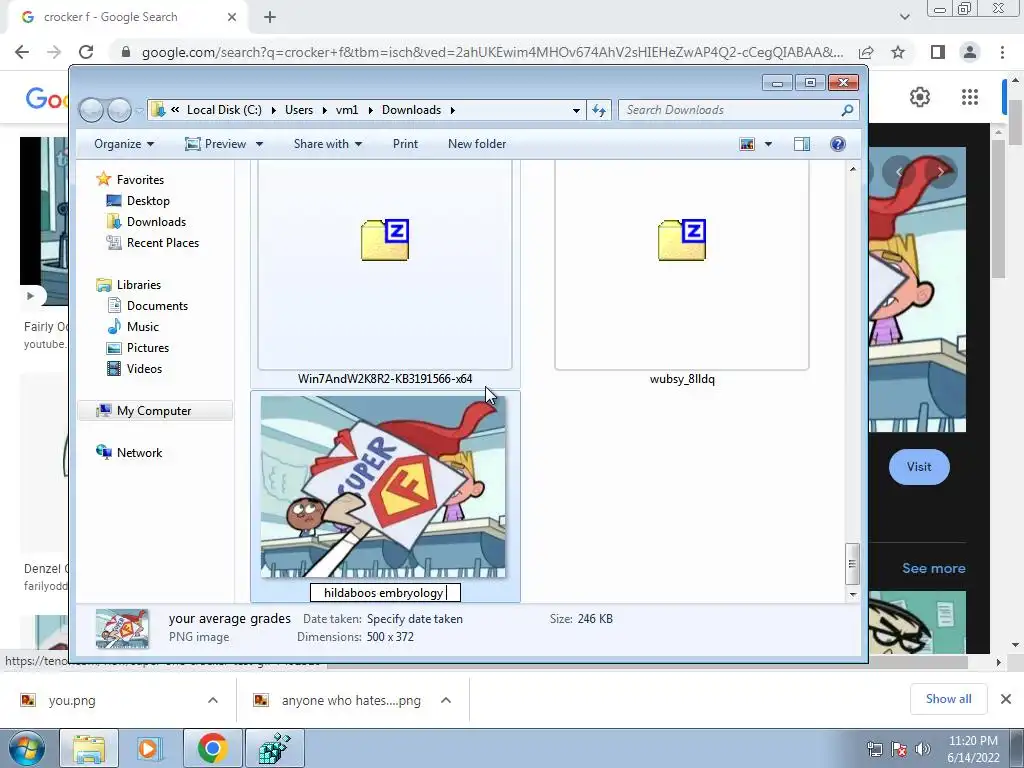Open Recent Places in navigation pane

click(163, 242)
